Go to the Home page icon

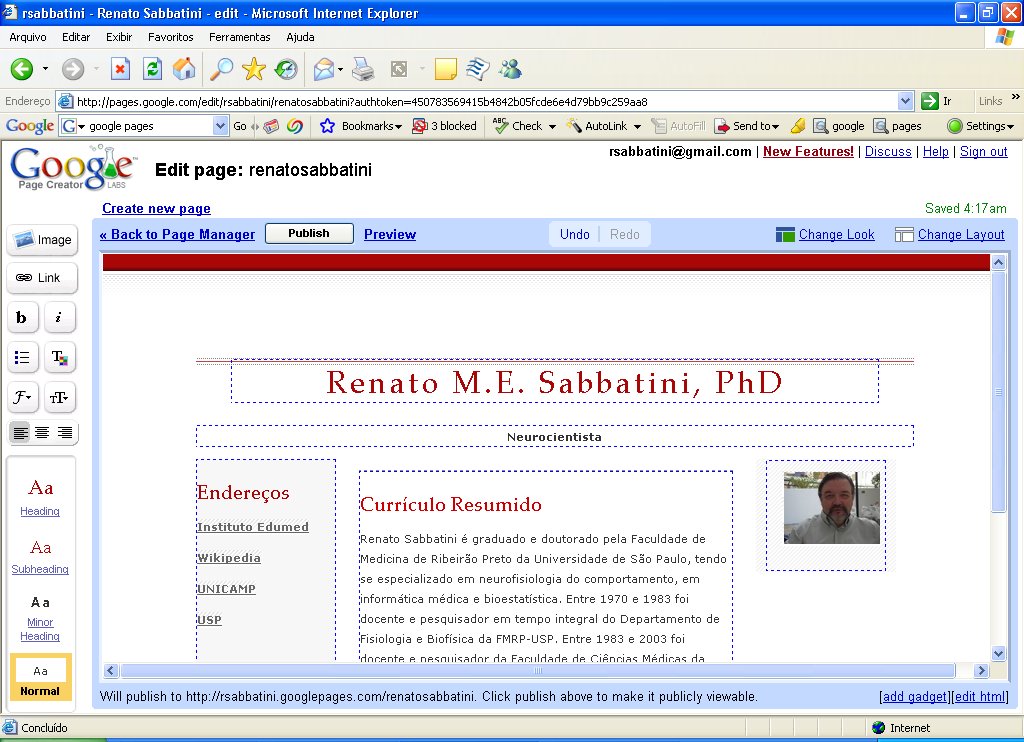pyautogui.click(x=184, y=69)
